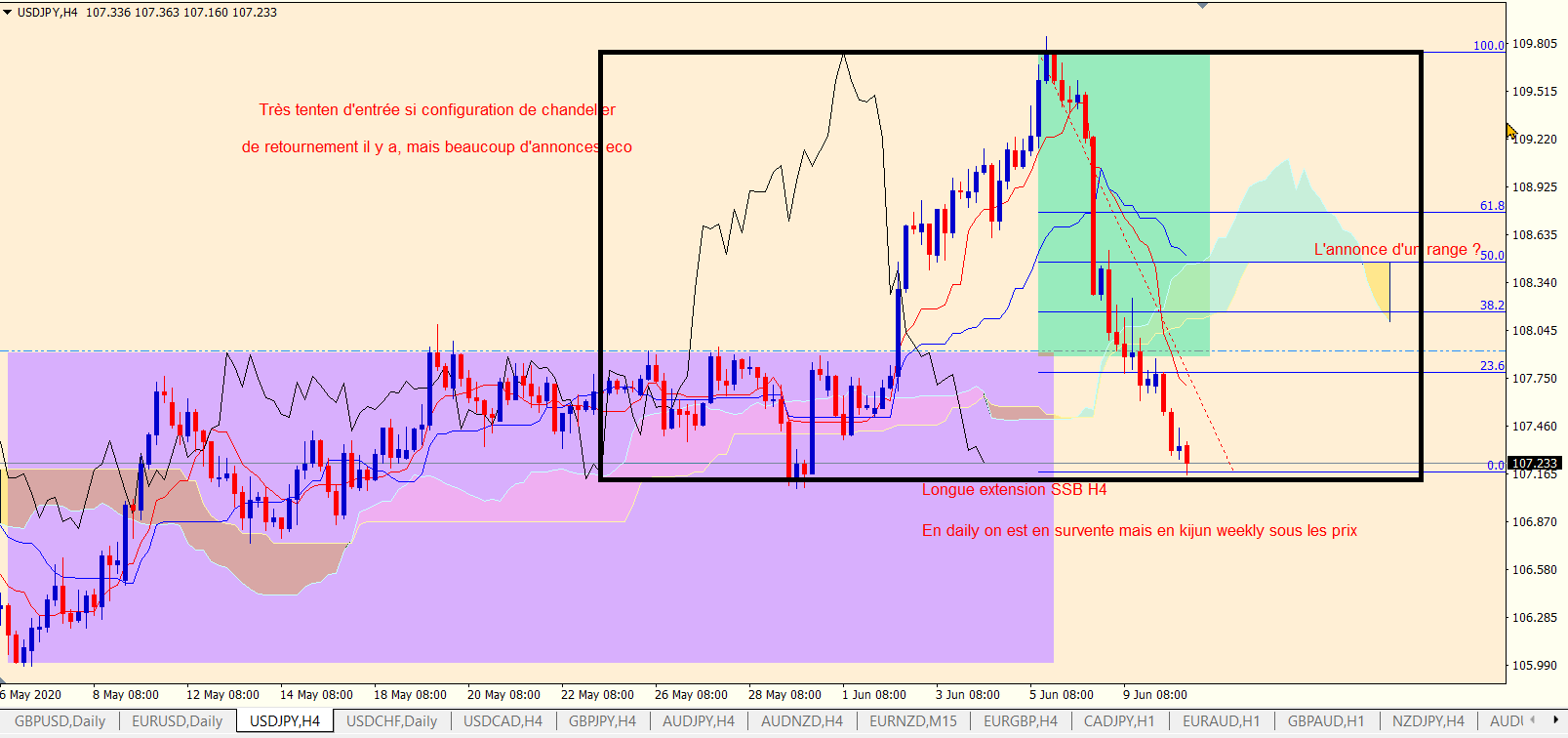Select the 61.8 Fibonacci level label
1568x738 pixels.
(1492, 206)
